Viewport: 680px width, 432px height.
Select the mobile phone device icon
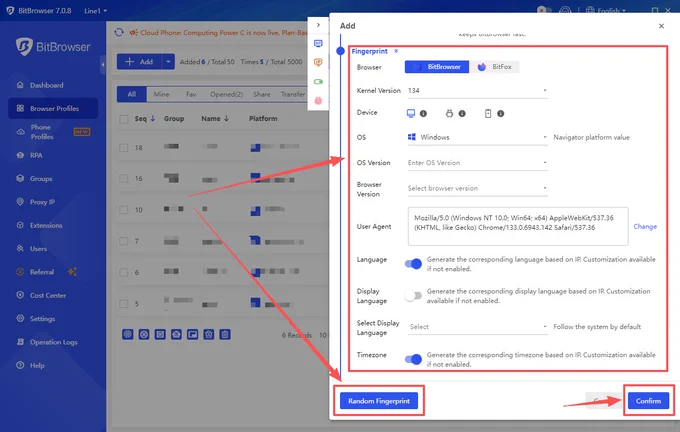[488, 113]
